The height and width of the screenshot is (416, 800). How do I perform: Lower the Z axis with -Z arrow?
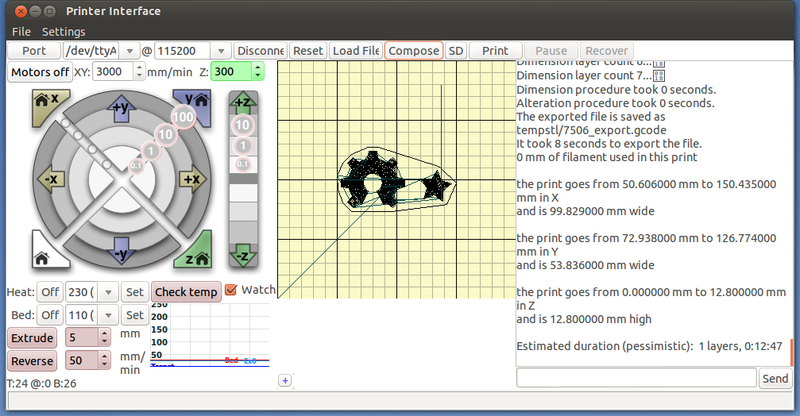(242, 257)
